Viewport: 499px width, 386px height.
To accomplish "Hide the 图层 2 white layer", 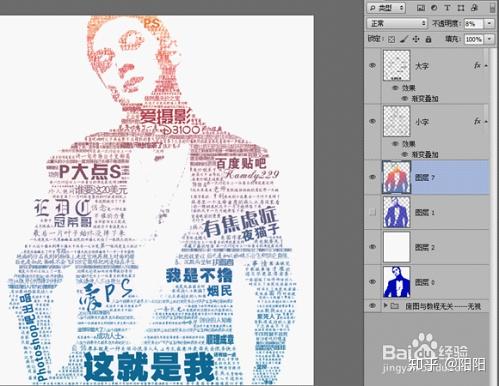I will [372, 247].
